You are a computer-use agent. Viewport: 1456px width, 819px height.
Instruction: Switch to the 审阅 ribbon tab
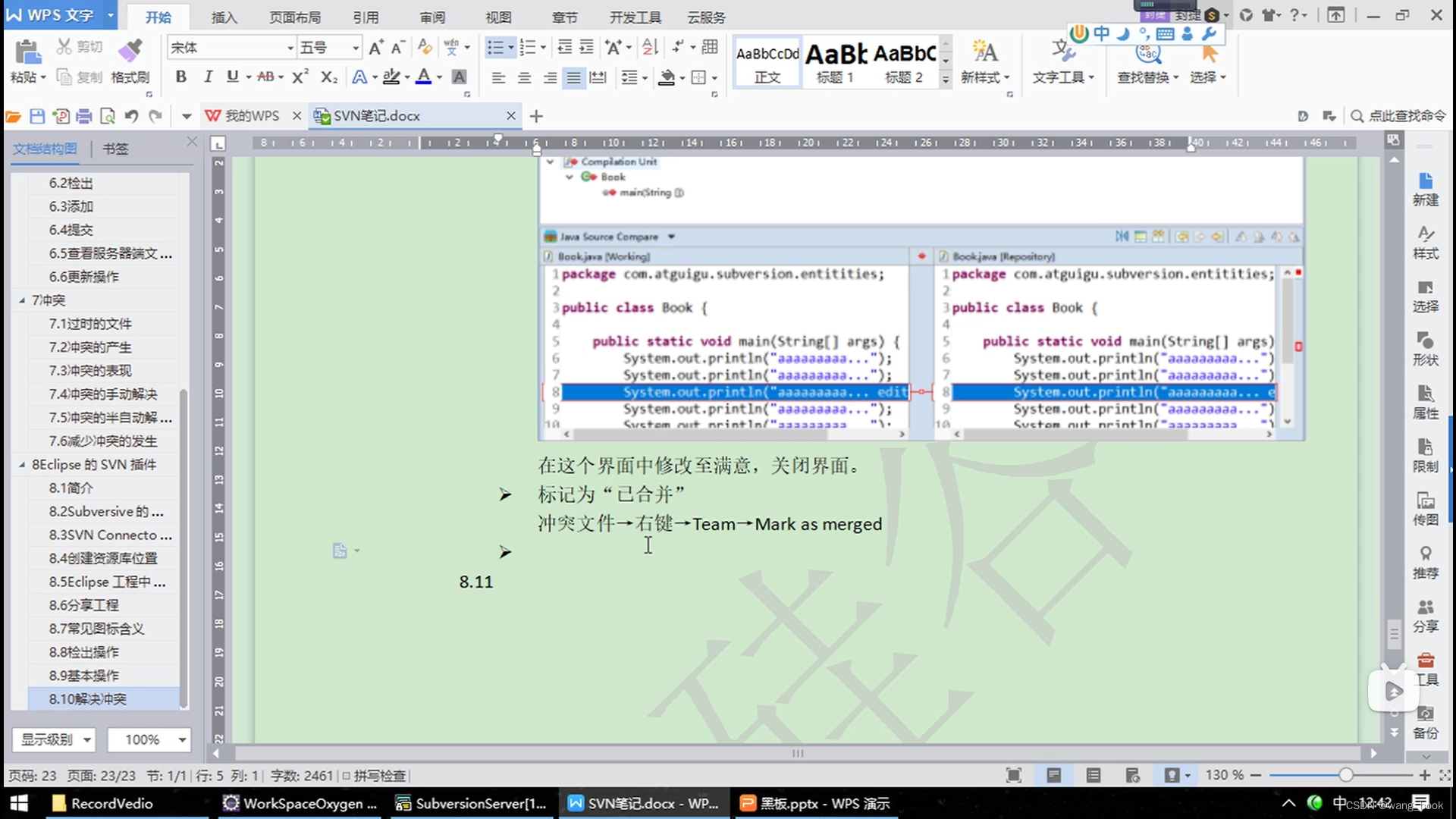click(432, 17)
